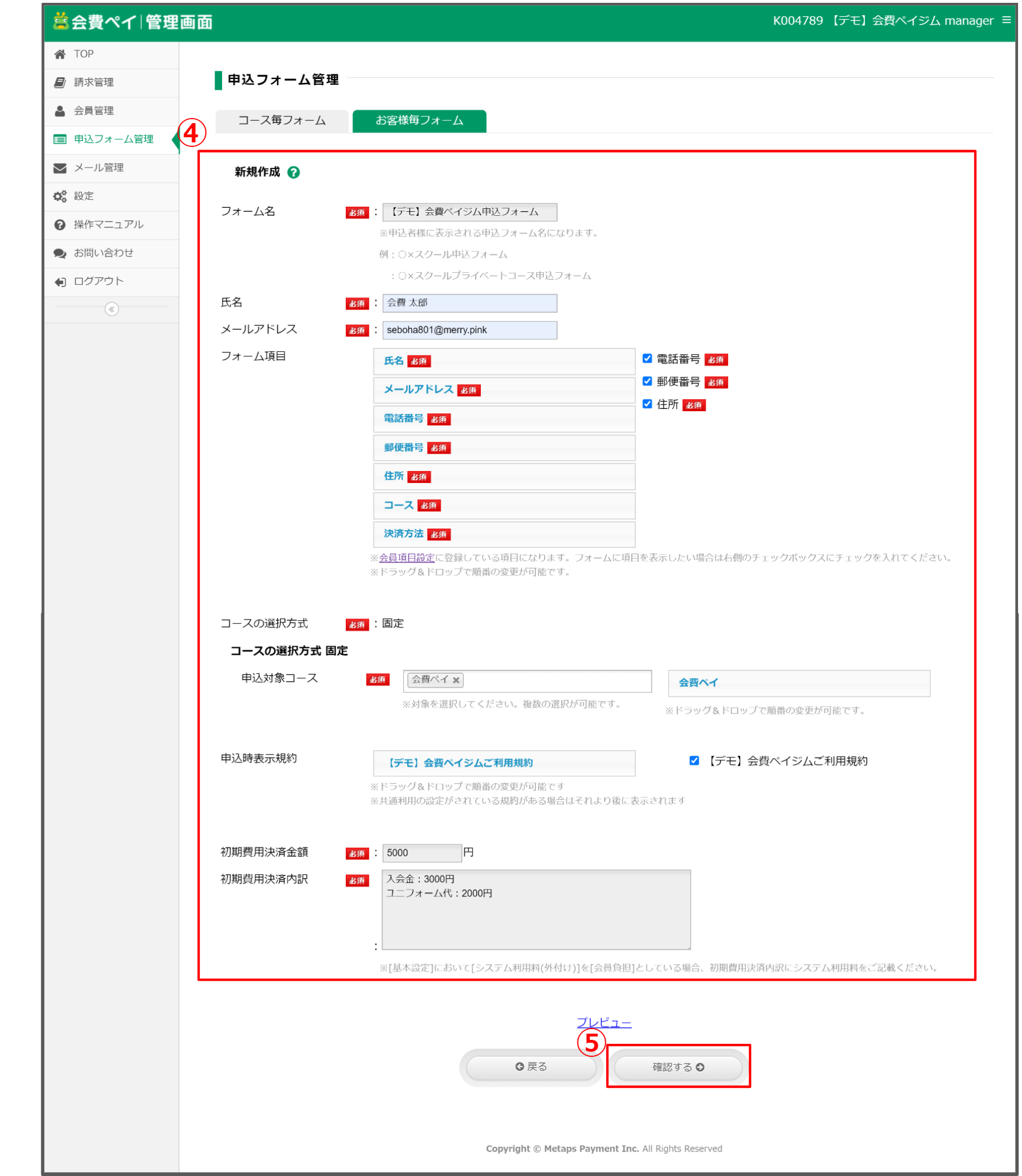The height and width of the screenshot is (1176, 1022).
Task: Select the 郵便番号 form item row
Action: point(505,448)
